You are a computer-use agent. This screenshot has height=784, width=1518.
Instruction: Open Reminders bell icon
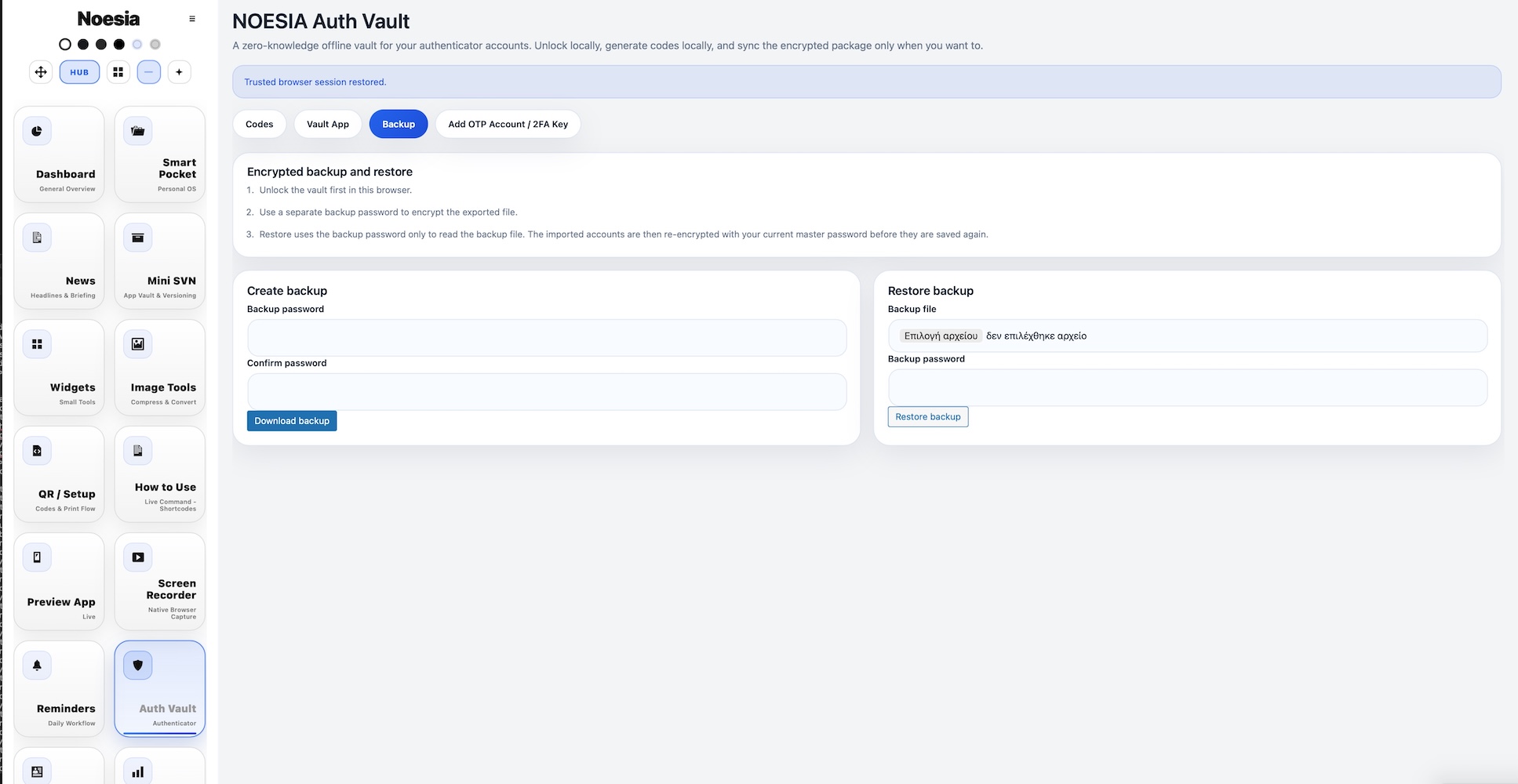37,666
